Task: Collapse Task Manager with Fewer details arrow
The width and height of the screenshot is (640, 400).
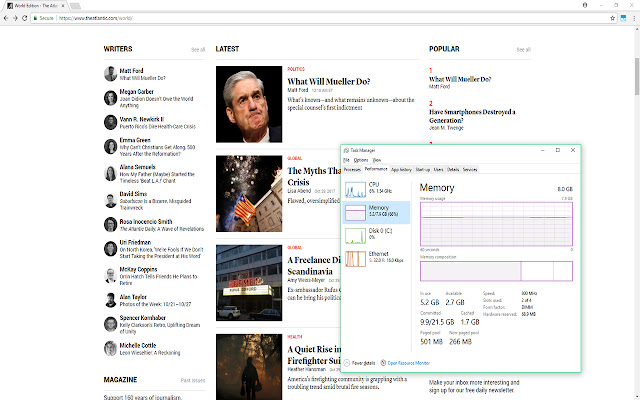Action: coord(347,363)
